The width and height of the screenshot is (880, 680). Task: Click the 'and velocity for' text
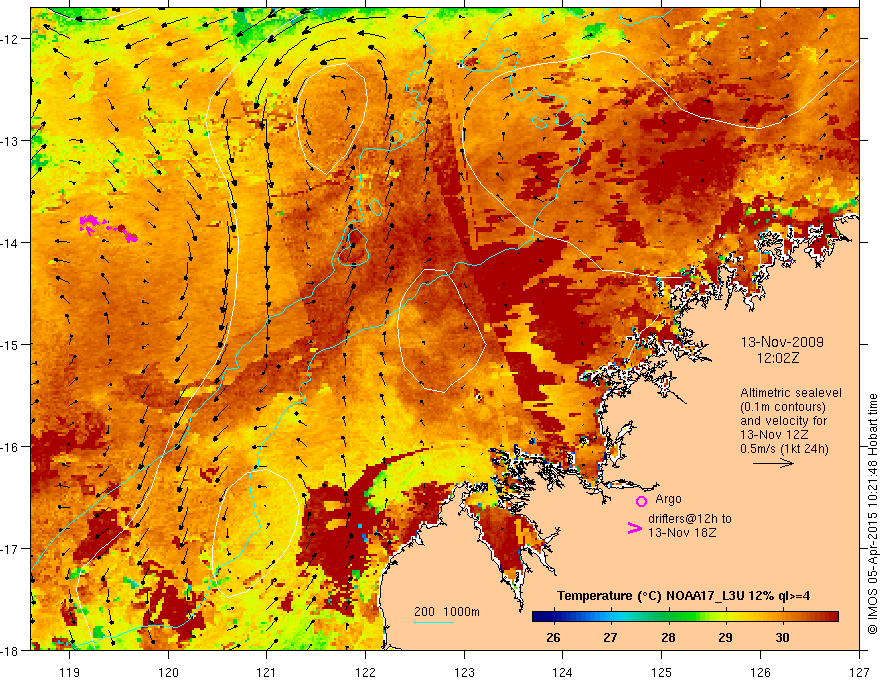coord(783,421)
